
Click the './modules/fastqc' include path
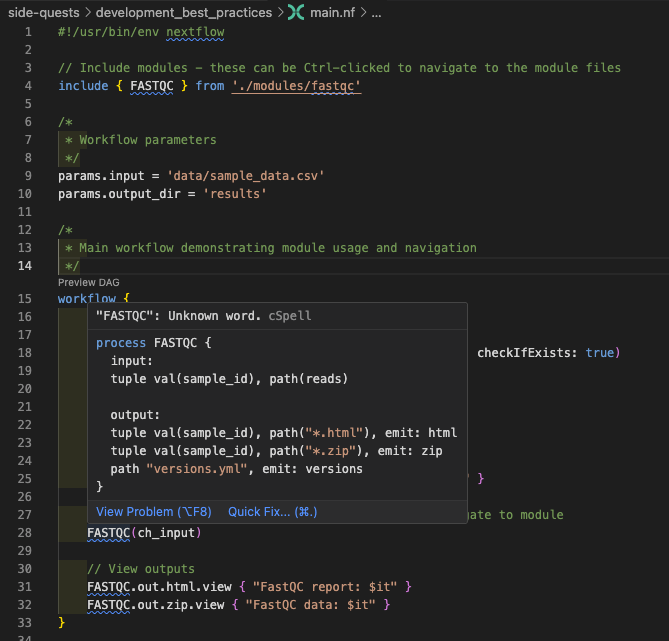tap(296, 86)
